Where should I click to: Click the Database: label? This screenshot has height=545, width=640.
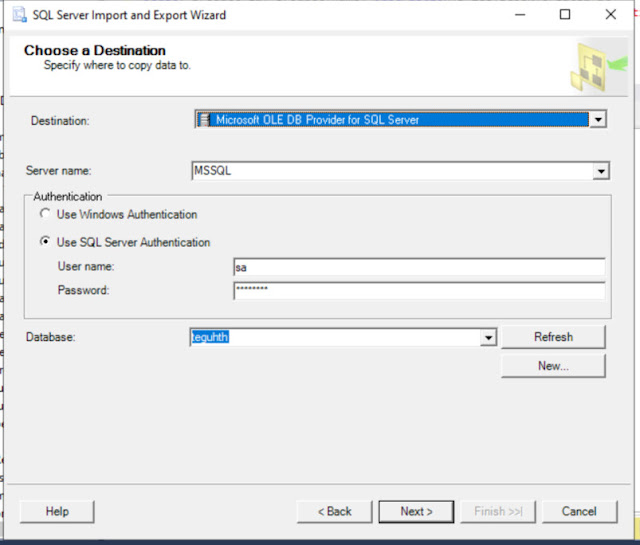coord(51,337)
